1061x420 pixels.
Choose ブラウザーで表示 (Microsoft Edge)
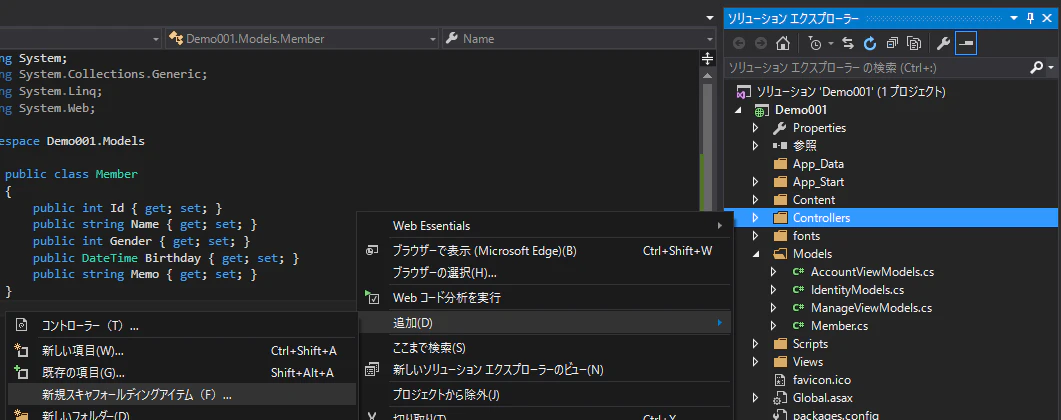pos(545,251)
